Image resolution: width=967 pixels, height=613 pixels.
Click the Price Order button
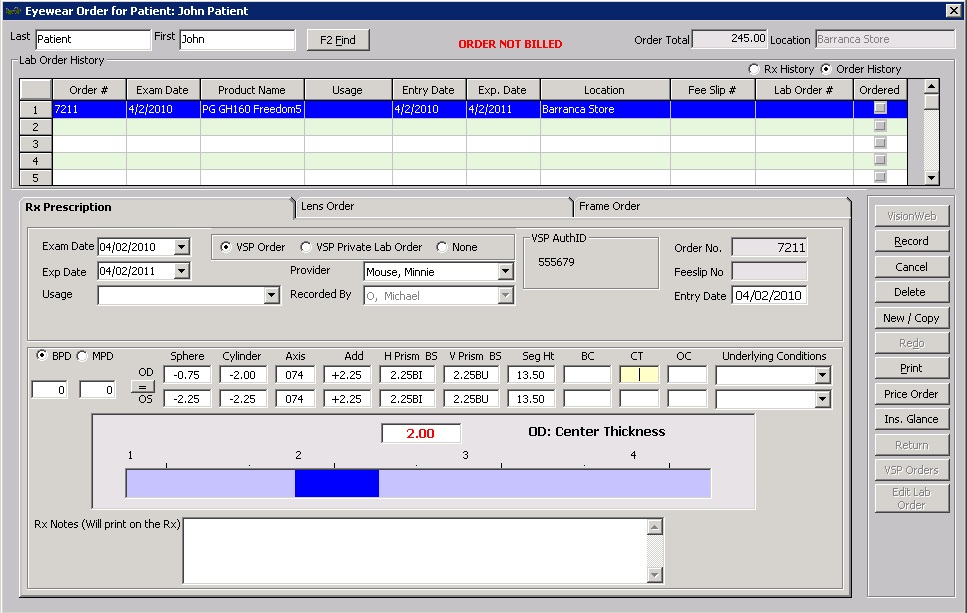tap(911, 394)
